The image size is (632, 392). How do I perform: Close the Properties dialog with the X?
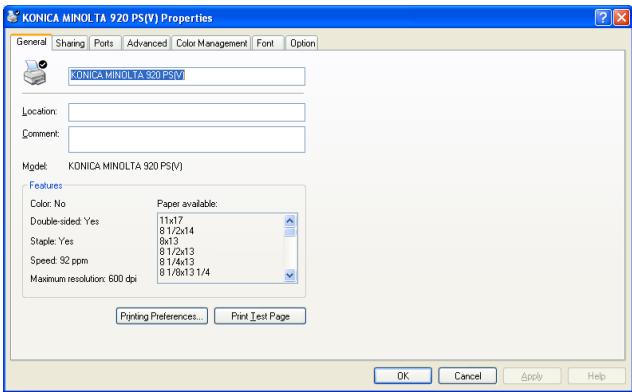621,18
